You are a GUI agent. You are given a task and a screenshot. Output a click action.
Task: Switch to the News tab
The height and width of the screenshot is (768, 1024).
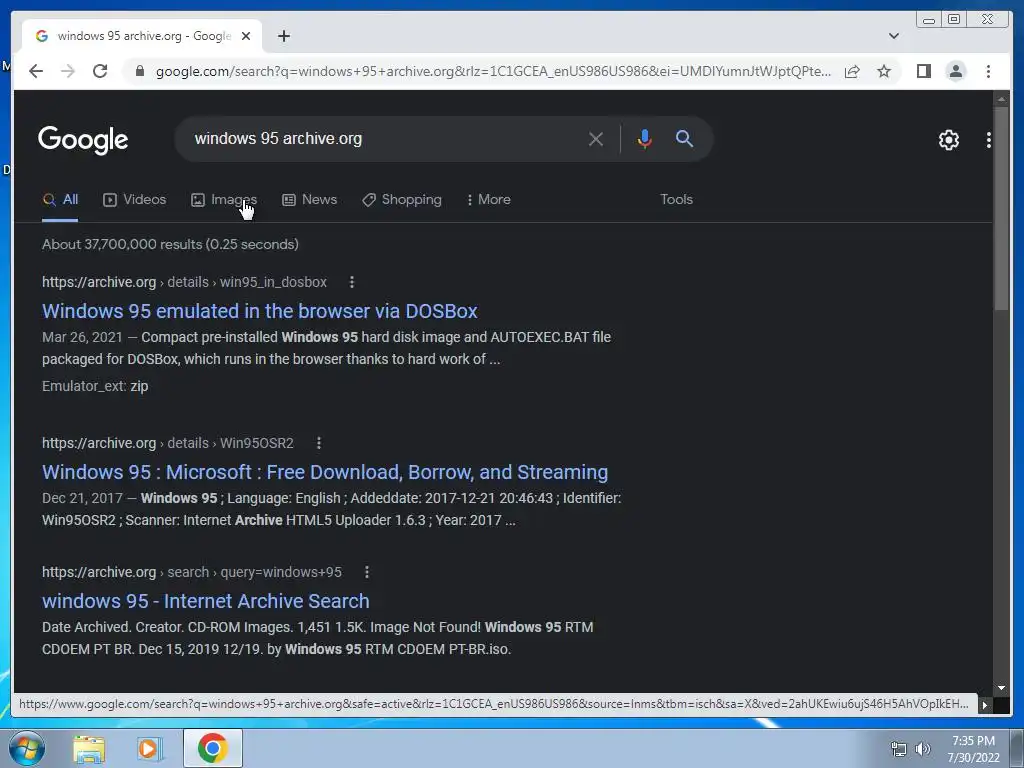310,200
